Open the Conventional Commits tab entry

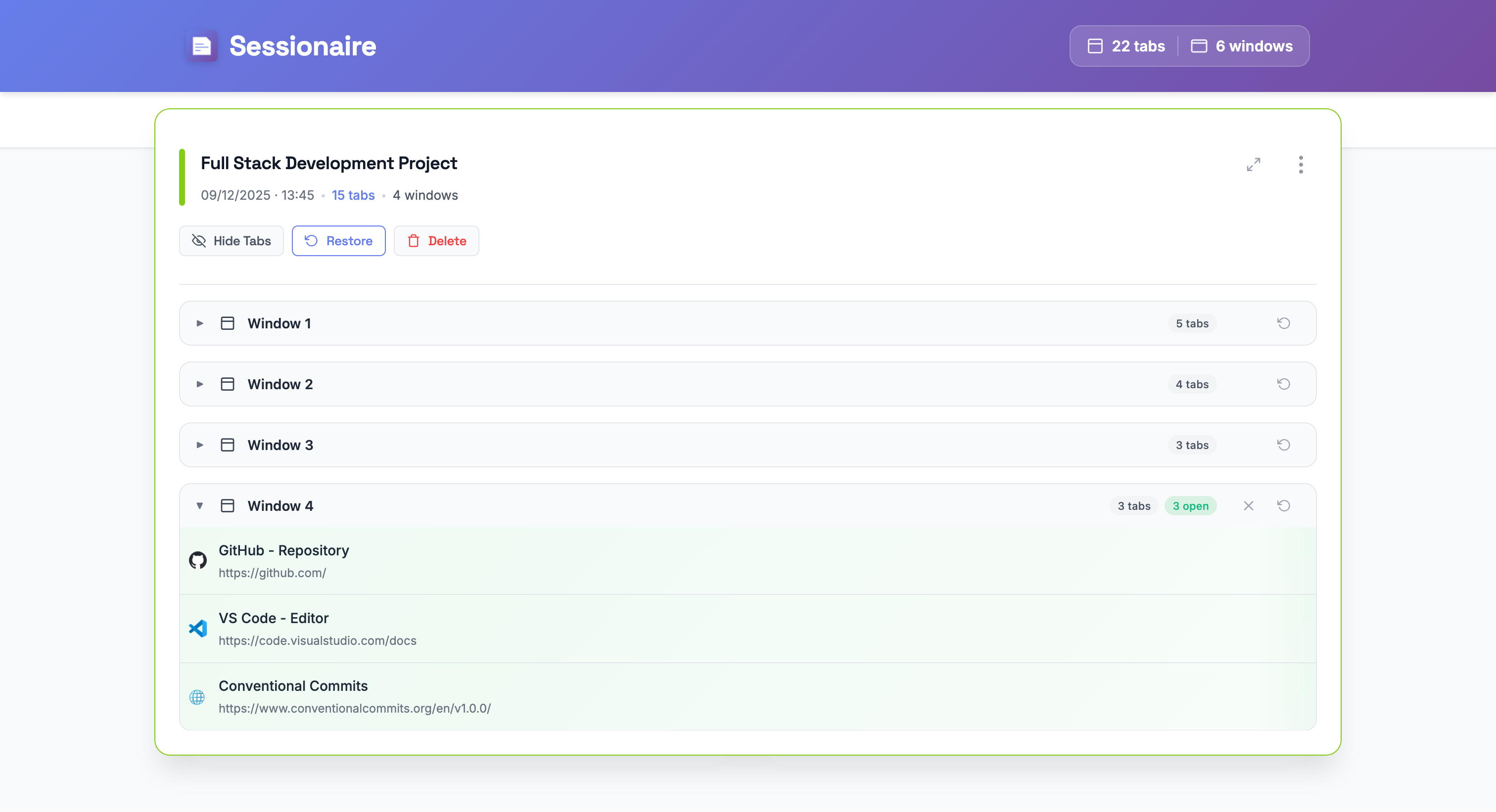(293, 686)
